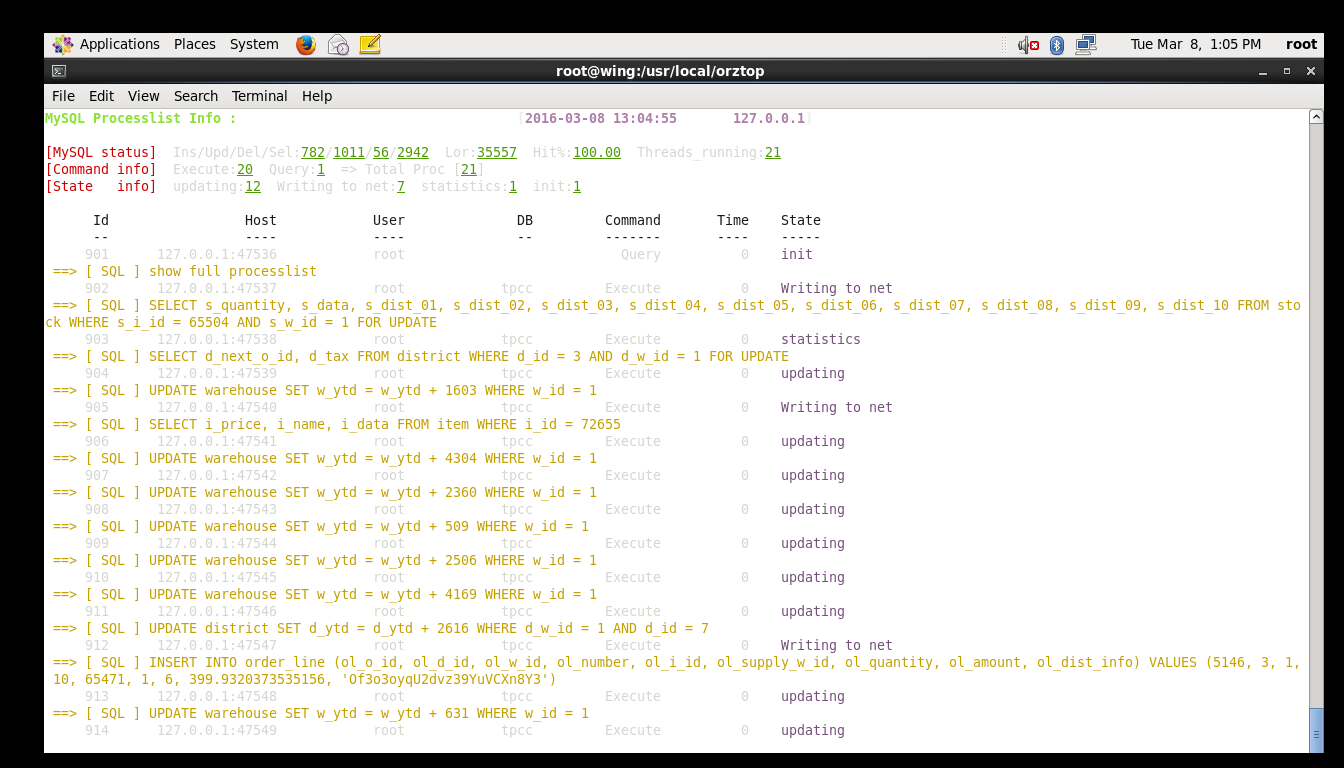Open the View menu in terminal
The width and height of the screenshot is (1344, 768).
143,96
